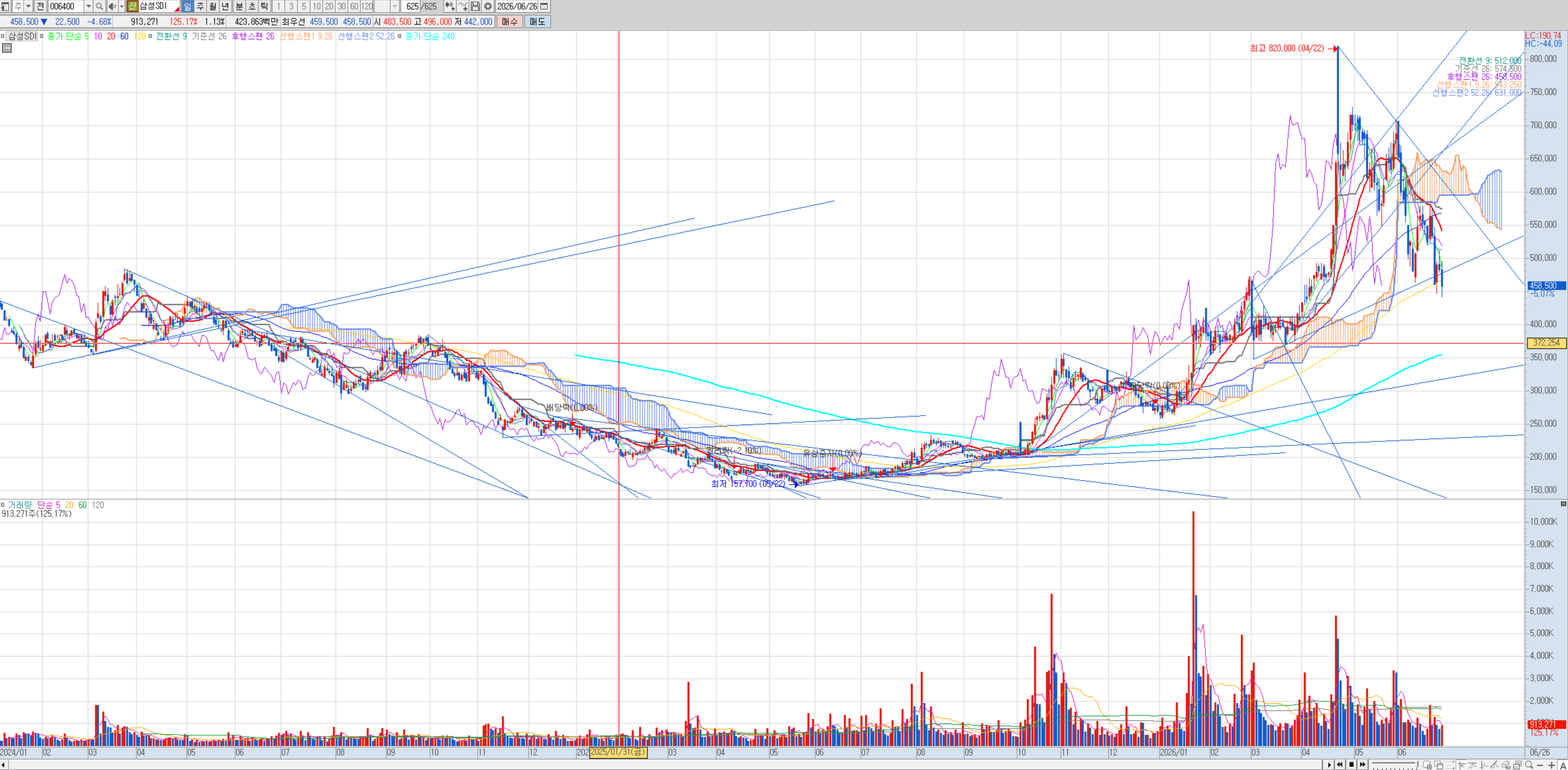
Task: Switch to 초 second period
Action: [x=252, y=6]
